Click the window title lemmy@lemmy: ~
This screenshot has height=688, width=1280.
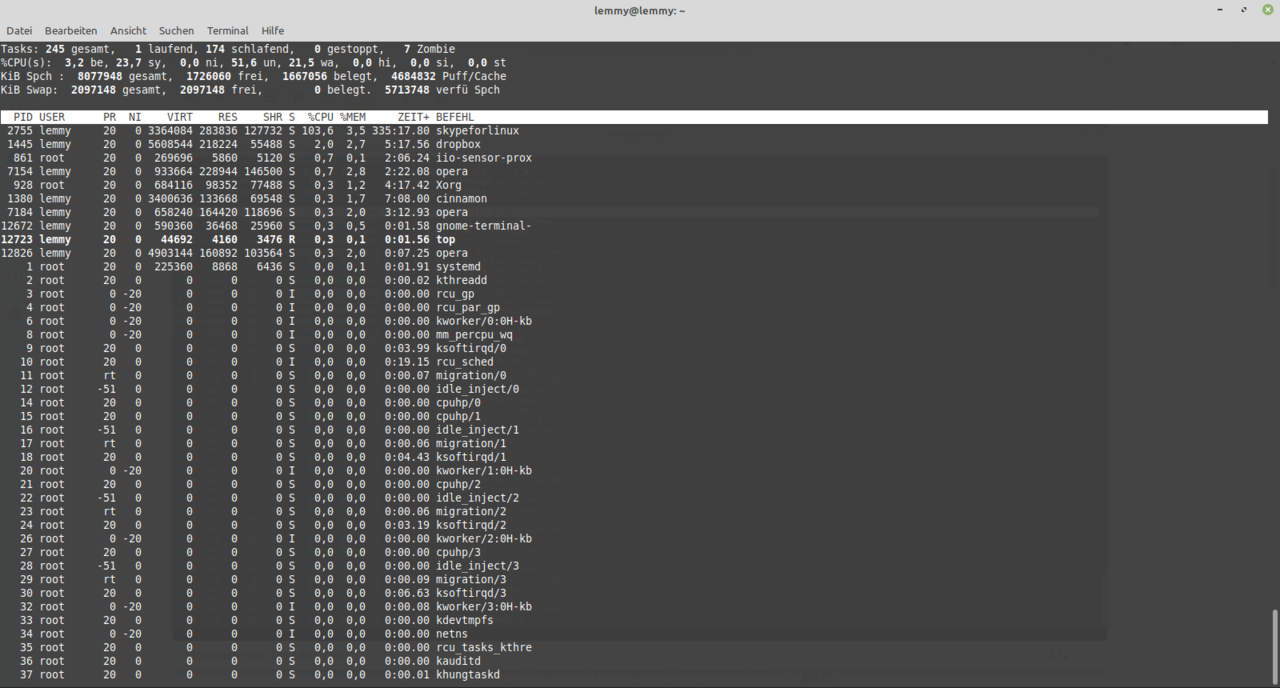click(640, 11)
